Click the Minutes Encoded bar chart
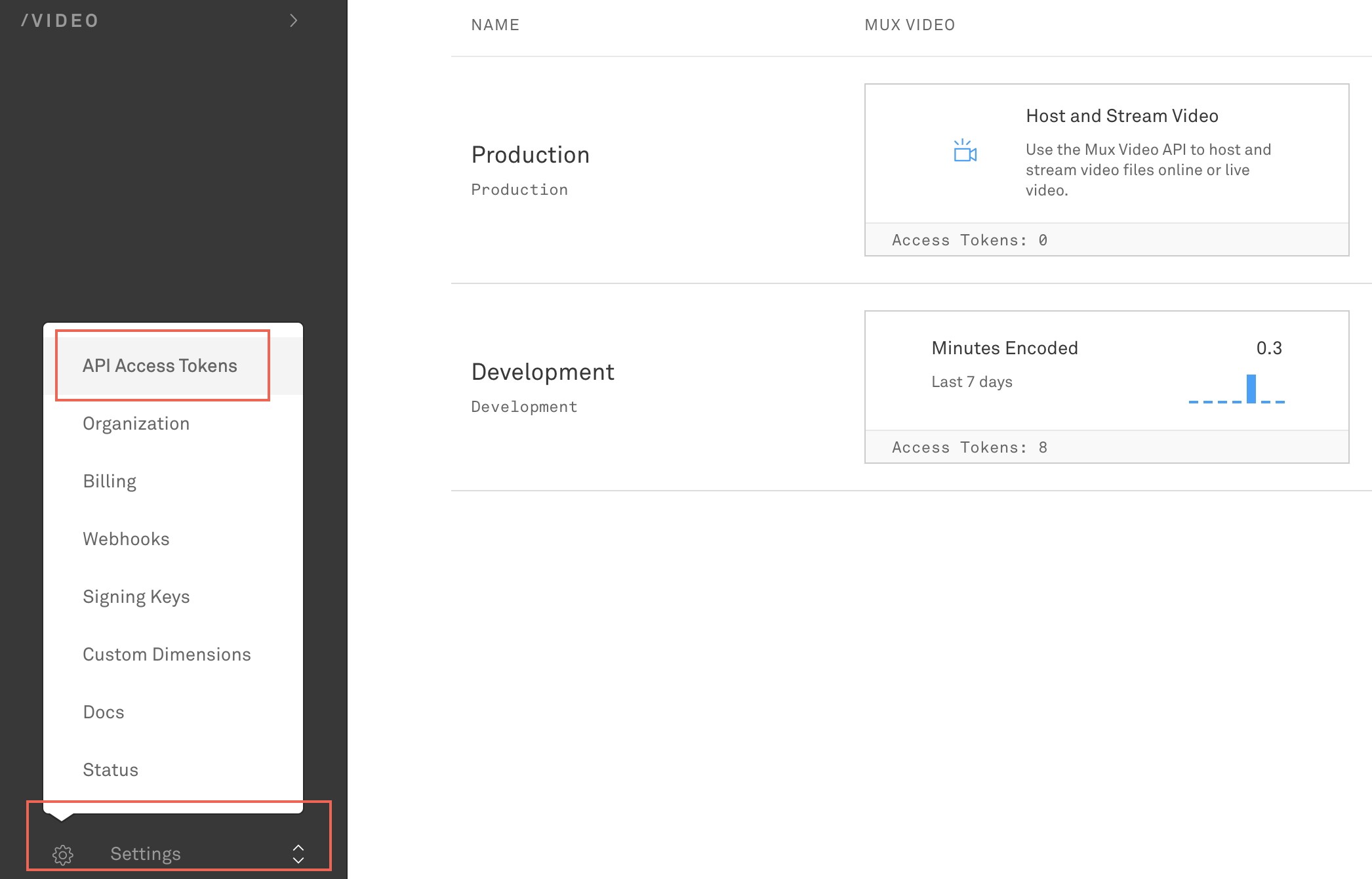The width and height of the screenshot is (1372, 879). tap(1236, 388)
